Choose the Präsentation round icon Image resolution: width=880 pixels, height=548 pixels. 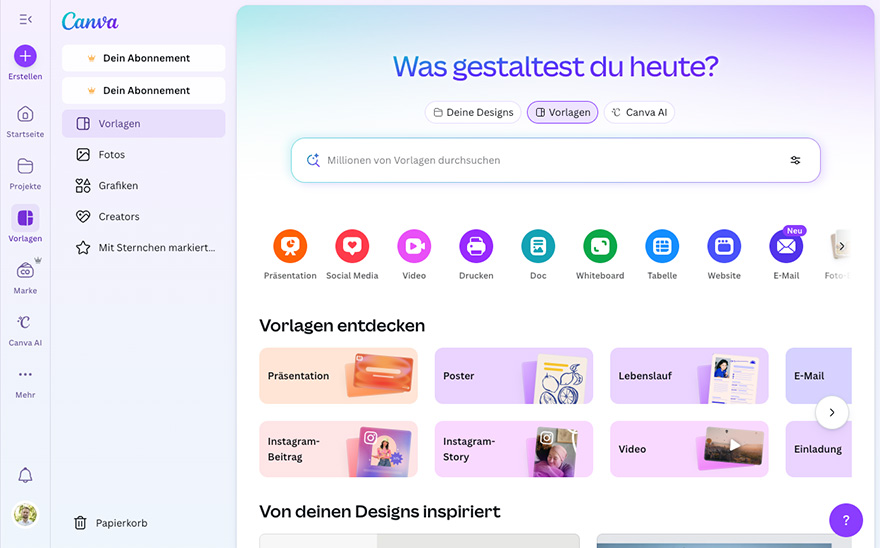290,246
